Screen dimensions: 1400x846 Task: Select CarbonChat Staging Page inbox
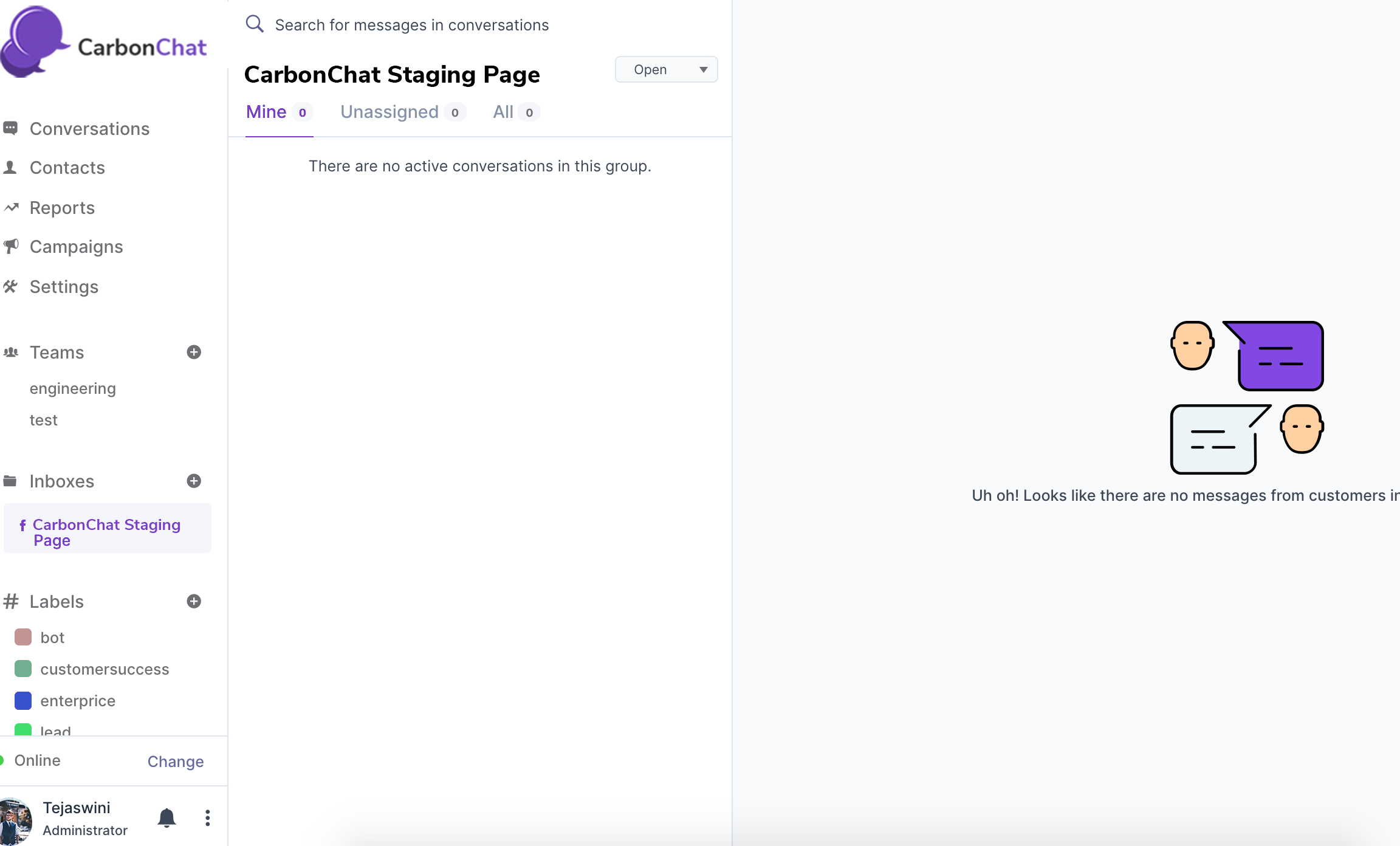[106, 532]
